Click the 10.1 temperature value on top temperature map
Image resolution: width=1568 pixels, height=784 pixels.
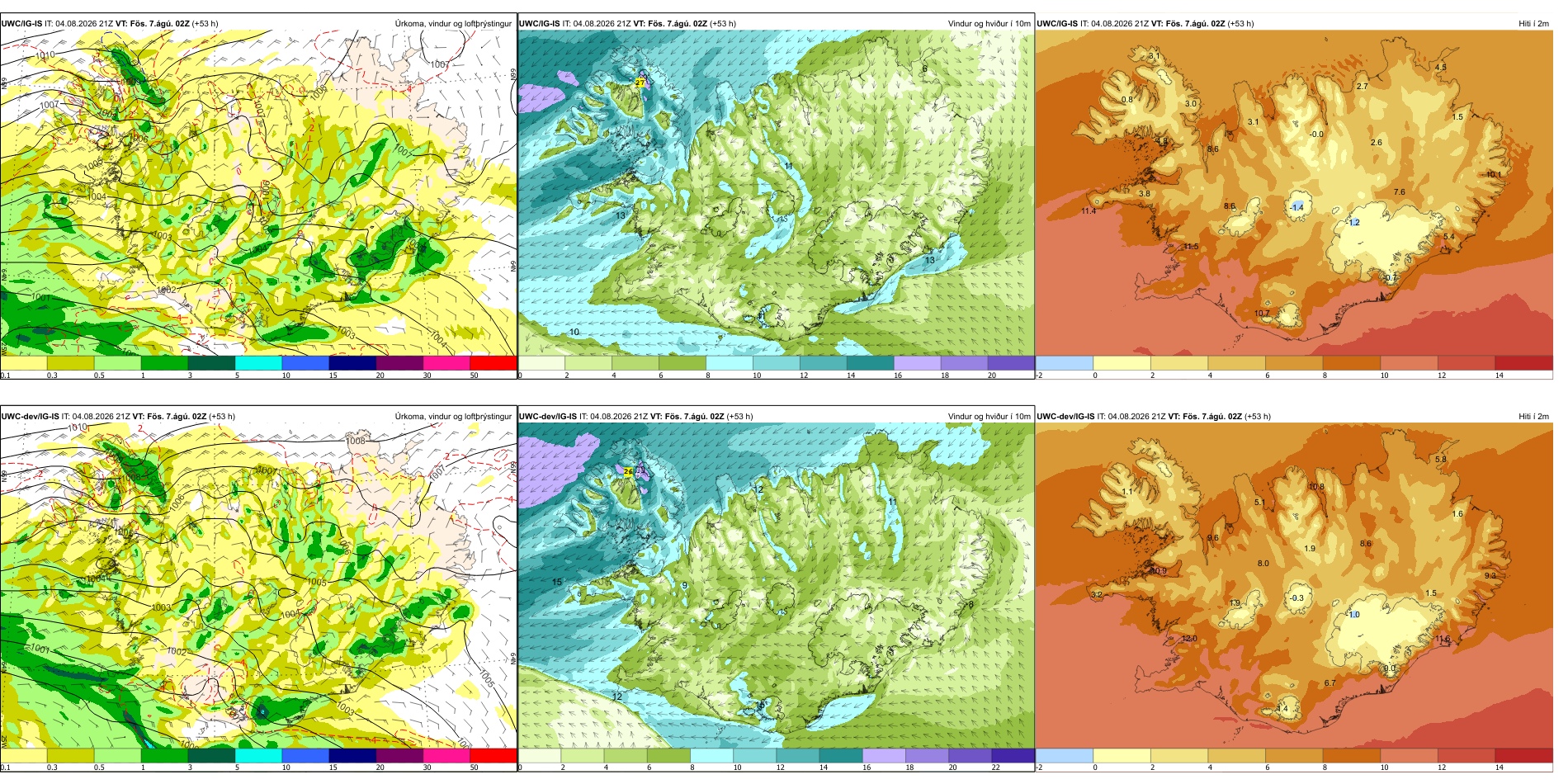[1494, 175]
